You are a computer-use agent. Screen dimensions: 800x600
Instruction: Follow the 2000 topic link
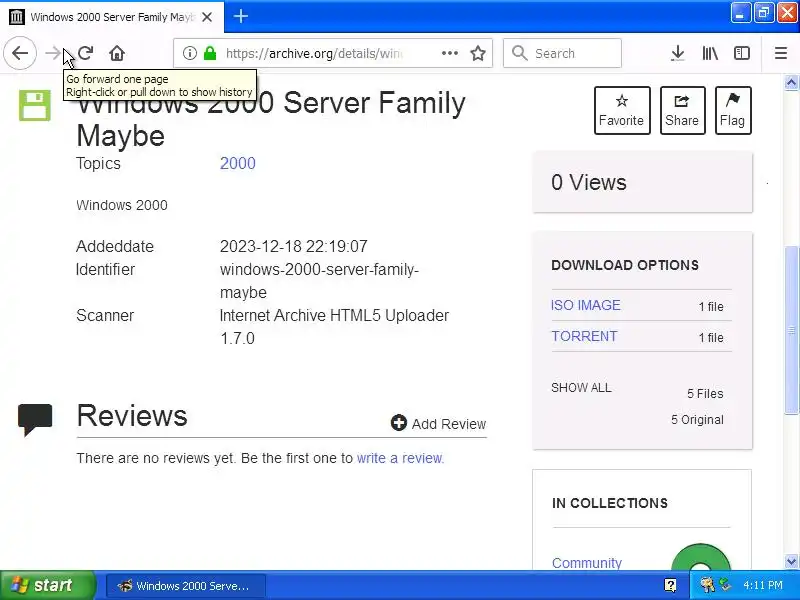click(238, 163)
